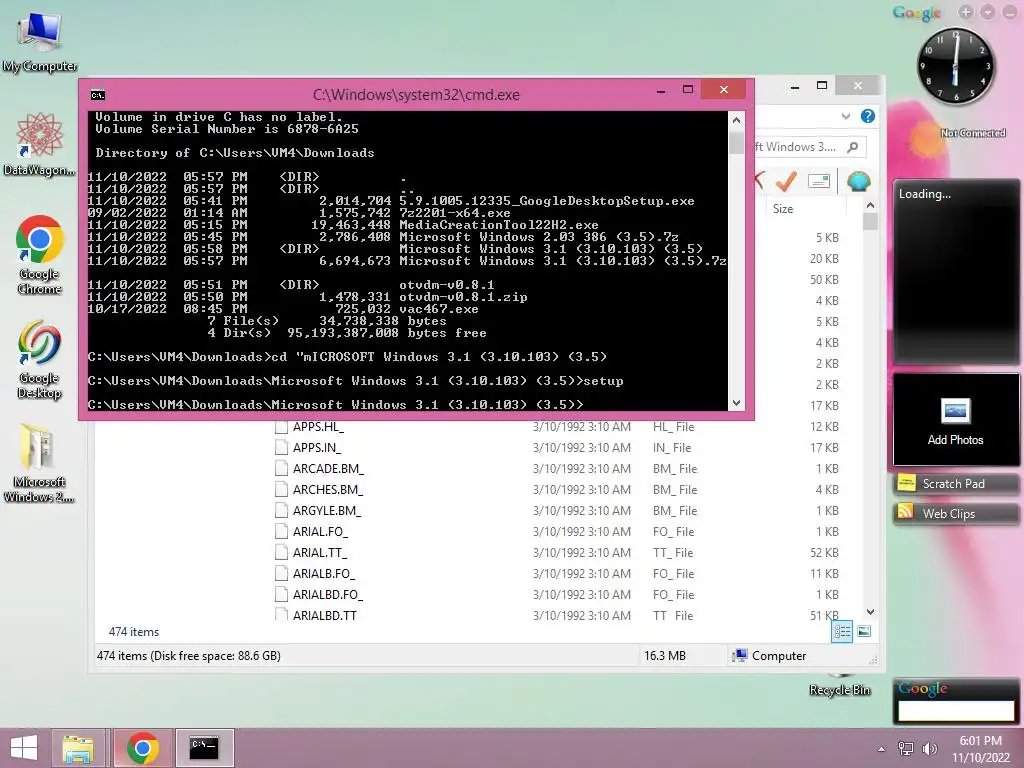Select the ARGYLE.BM_ file
This screenshot has height=768, width=1024.
[x=327, y=510]
